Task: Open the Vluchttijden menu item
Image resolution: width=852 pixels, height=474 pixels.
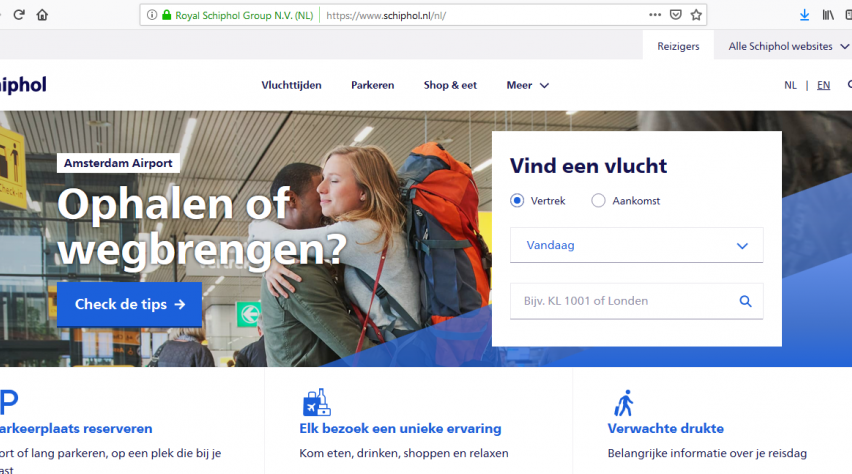Action: (x=291, y=86)
